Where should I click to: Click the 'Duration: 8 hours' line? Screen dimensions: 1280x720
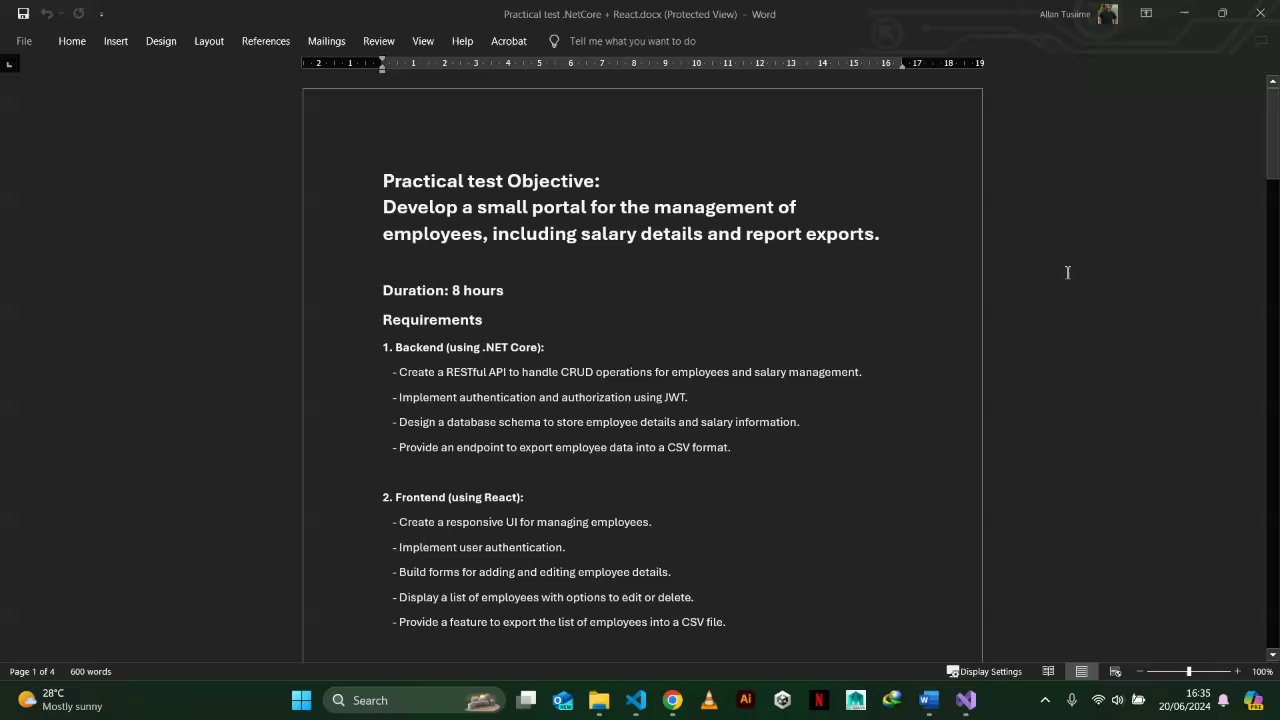point(443,290)
